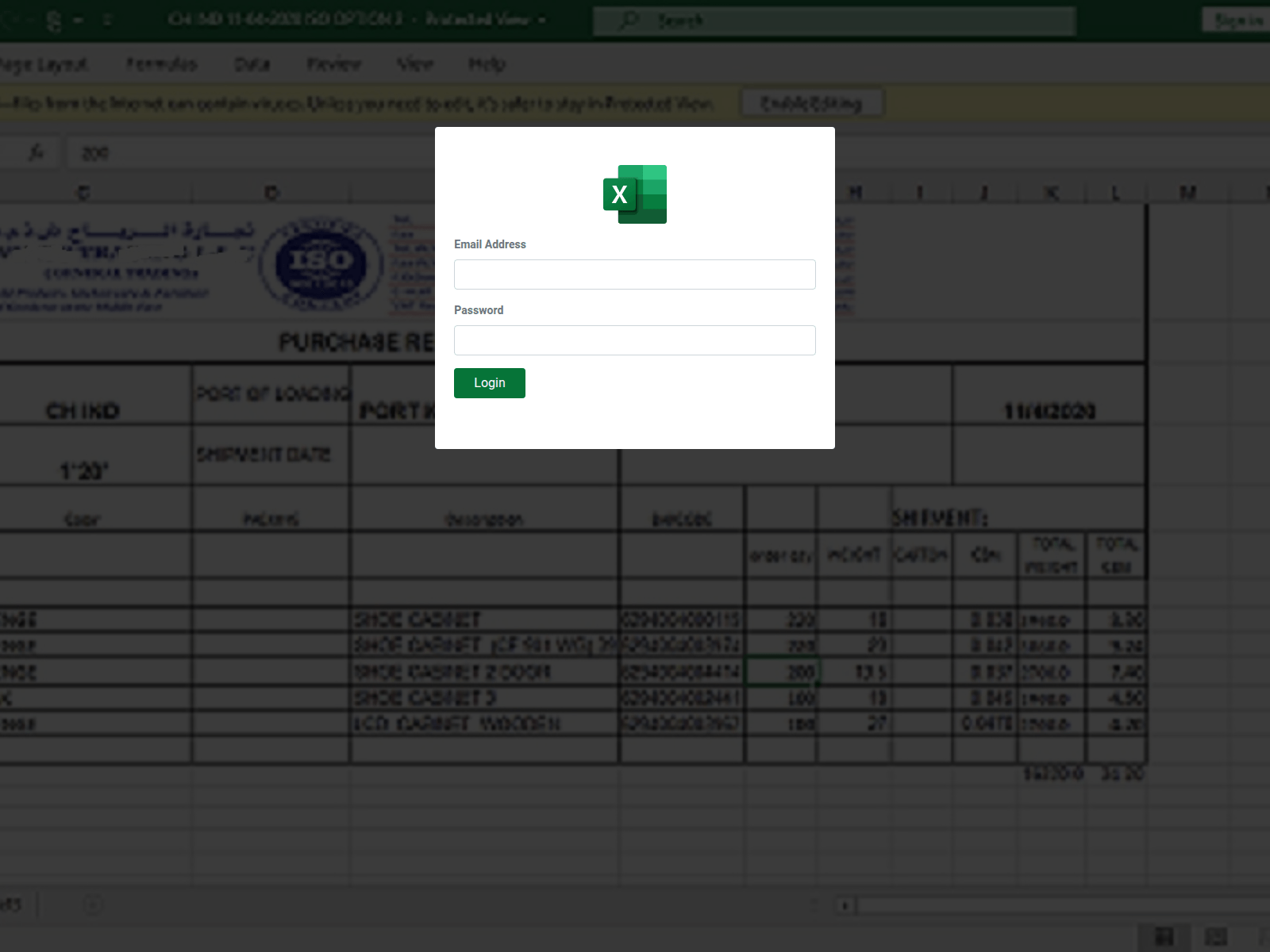This screenshot has height=952, width=1270.
Task: Click Enable Editing in the Protected View bar
Action: click(x=811, y=103)
